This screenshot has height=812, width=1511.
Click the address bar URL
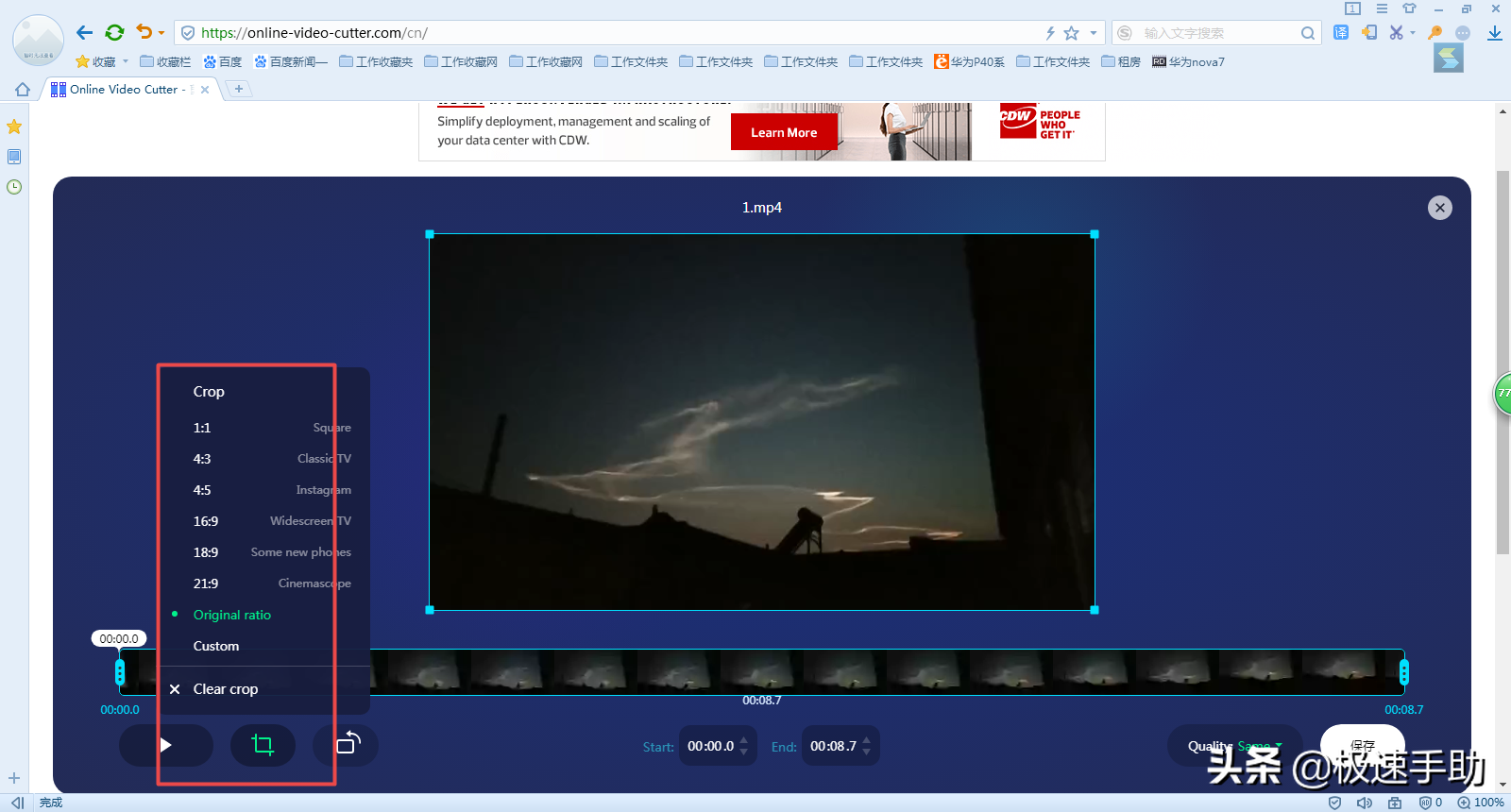(x=314, y=33)
